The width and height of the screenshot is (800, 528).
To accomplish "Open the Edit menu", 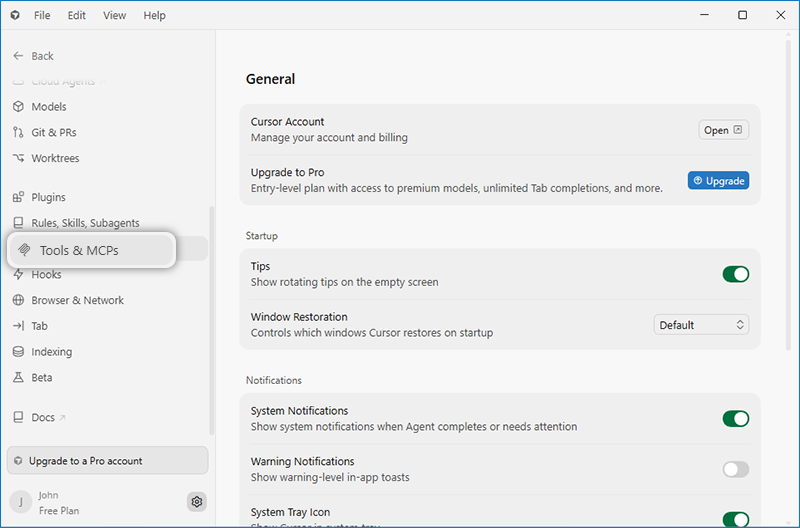I will pos(77,15).
